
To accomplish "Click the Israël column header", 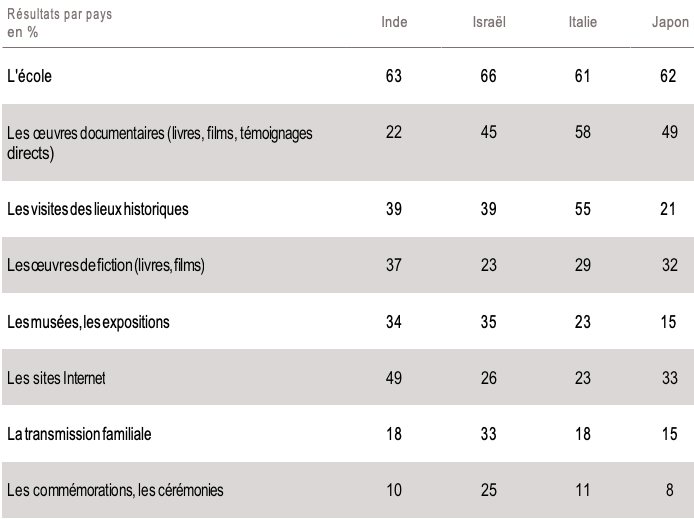I will 489,22.
